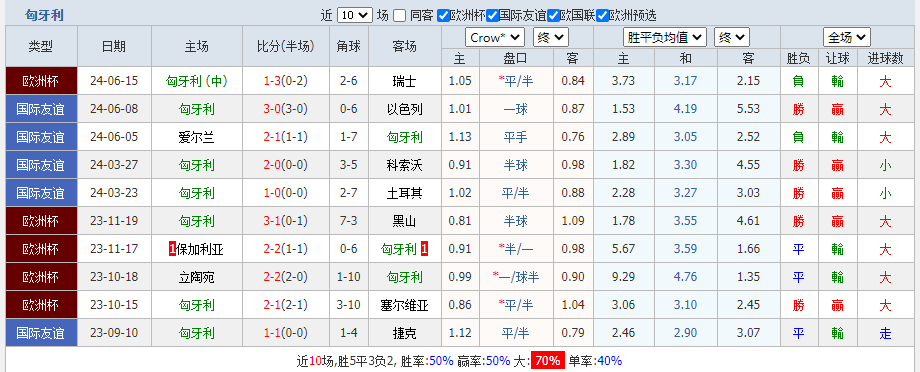Click the 走 result in 捷克 row
Viewport: 920px width, 372px height.
pos(885,333)
